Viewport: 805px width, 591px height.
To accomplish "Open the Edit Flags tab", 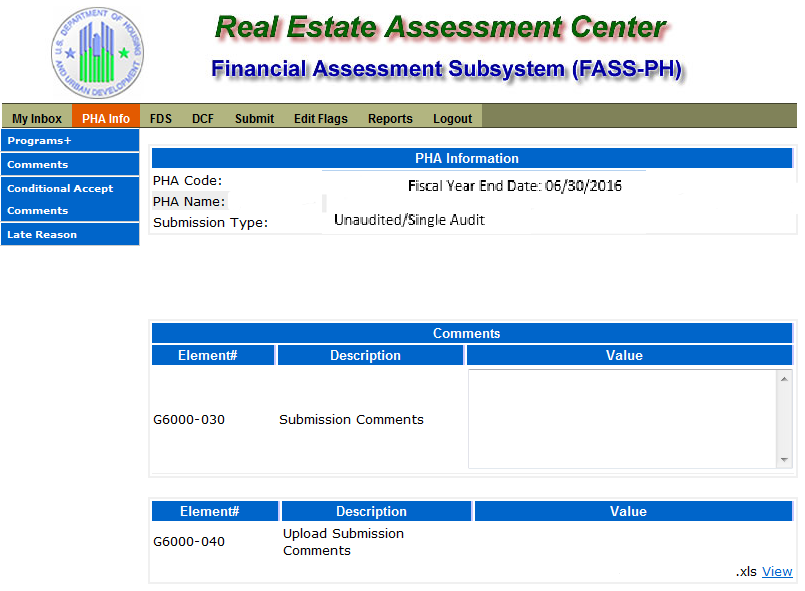I will (x=321, y=118).
